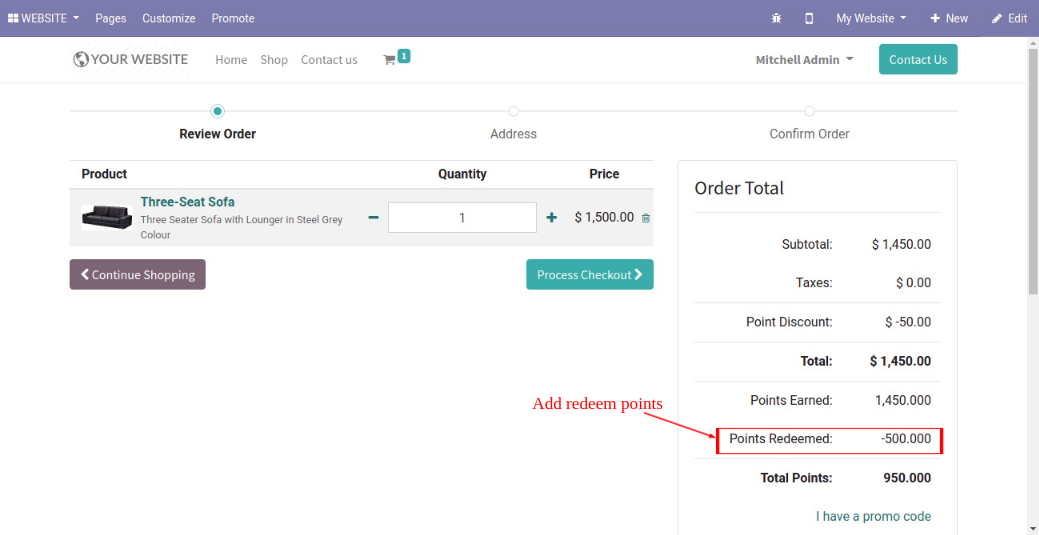
Task: Remove sofa with the trash icon
Action: click(x=646, y=217)
